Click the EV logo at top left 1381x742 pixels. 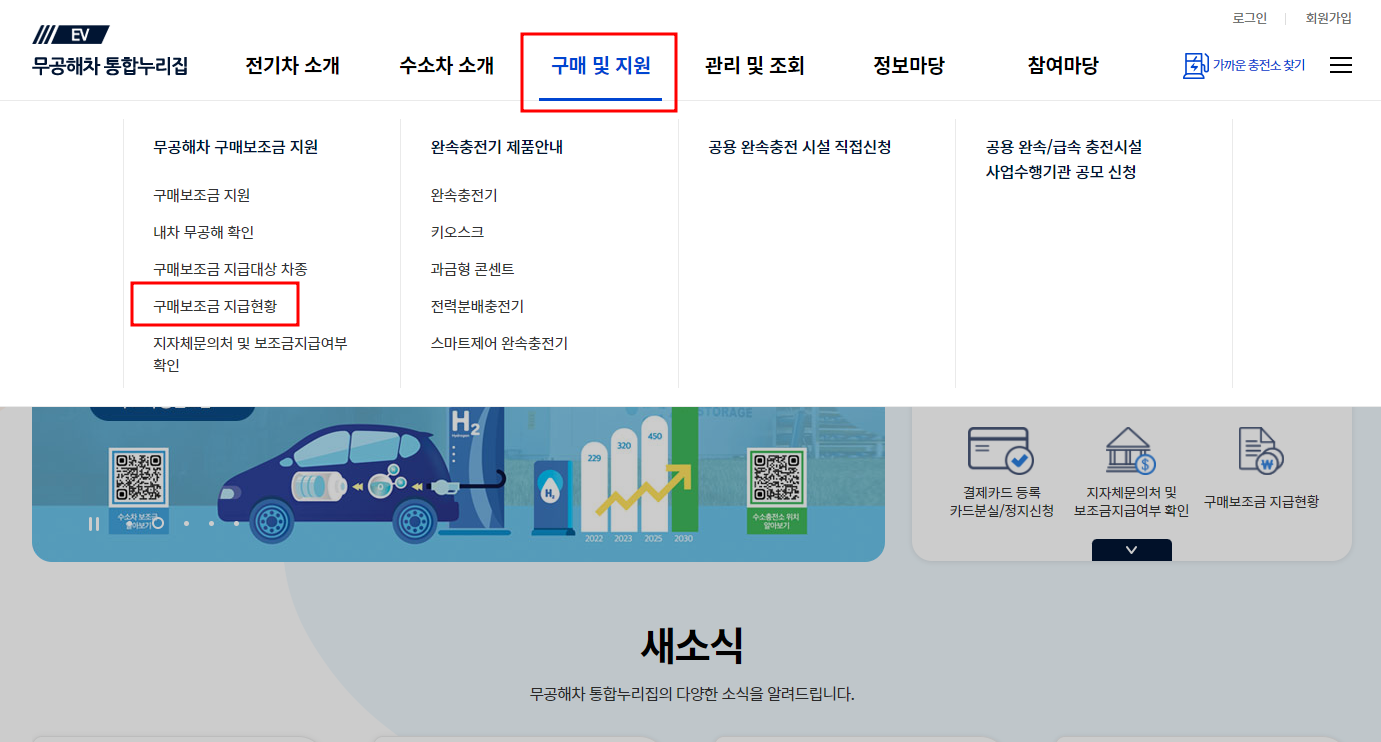(x=71, y=35)
